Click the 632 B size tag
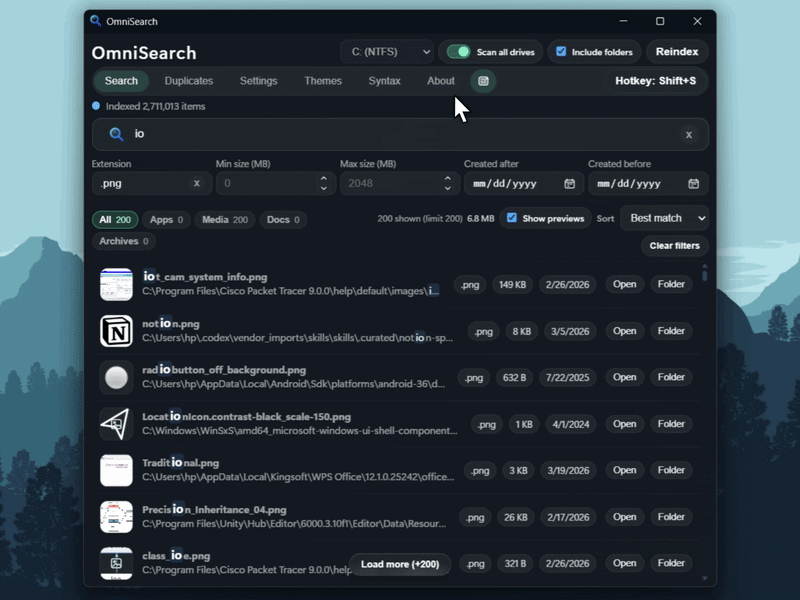Viewport: 800px width, 600px height. [514, 378]
